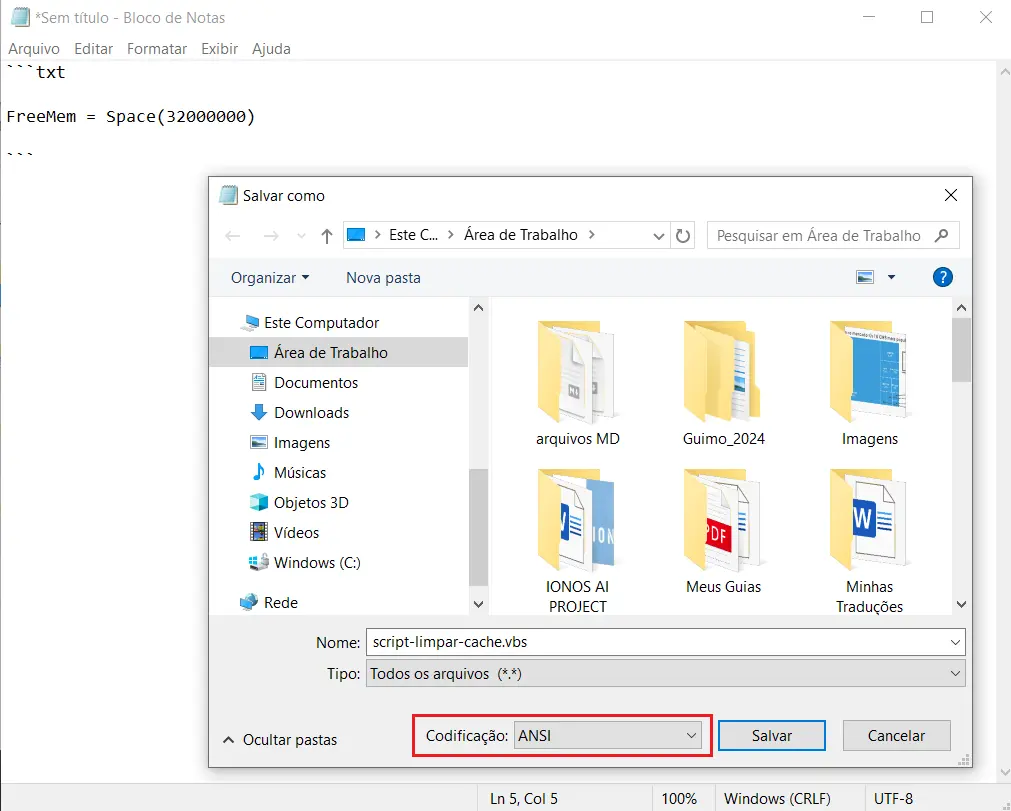Open the Codificação ANSI dropdown
Viewport: 1011px width, 811px height.
[x=606, y=736]
